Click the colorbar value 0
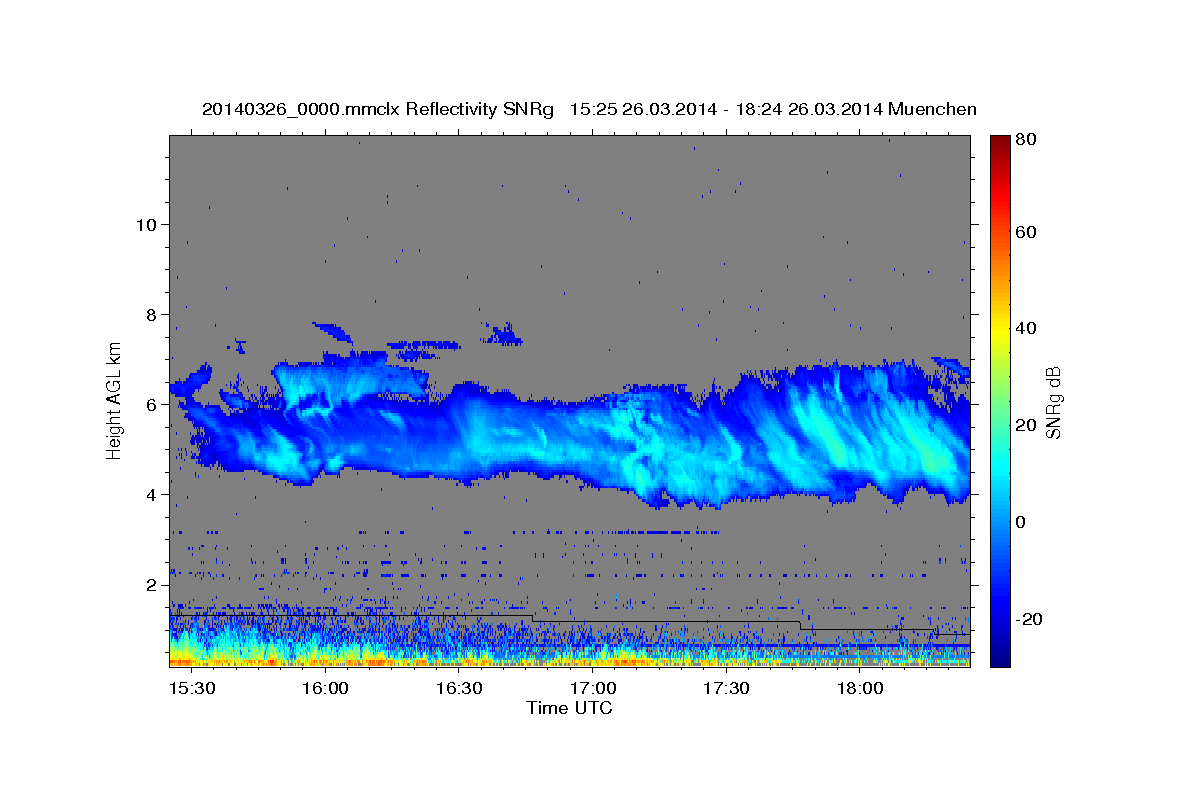 [1022, 522]
